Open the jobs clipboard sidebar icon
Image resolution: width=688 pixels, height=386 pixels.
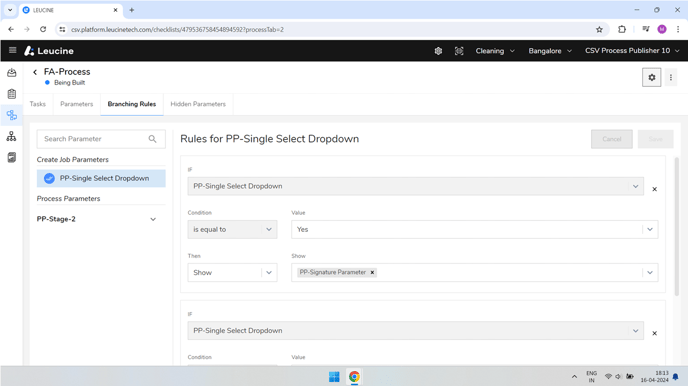click(x=11, y=94)
